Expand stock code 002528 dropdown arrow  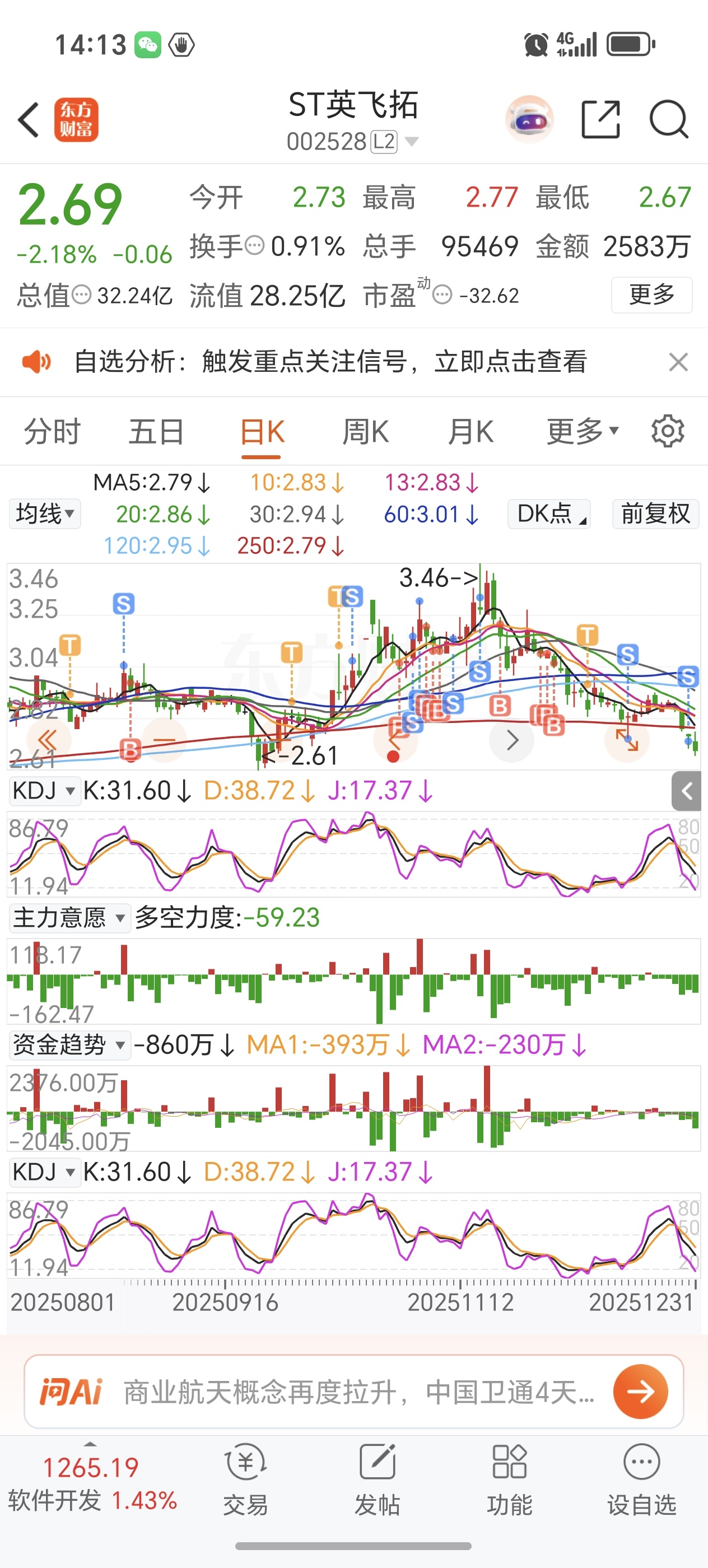(x=412, y=142)
